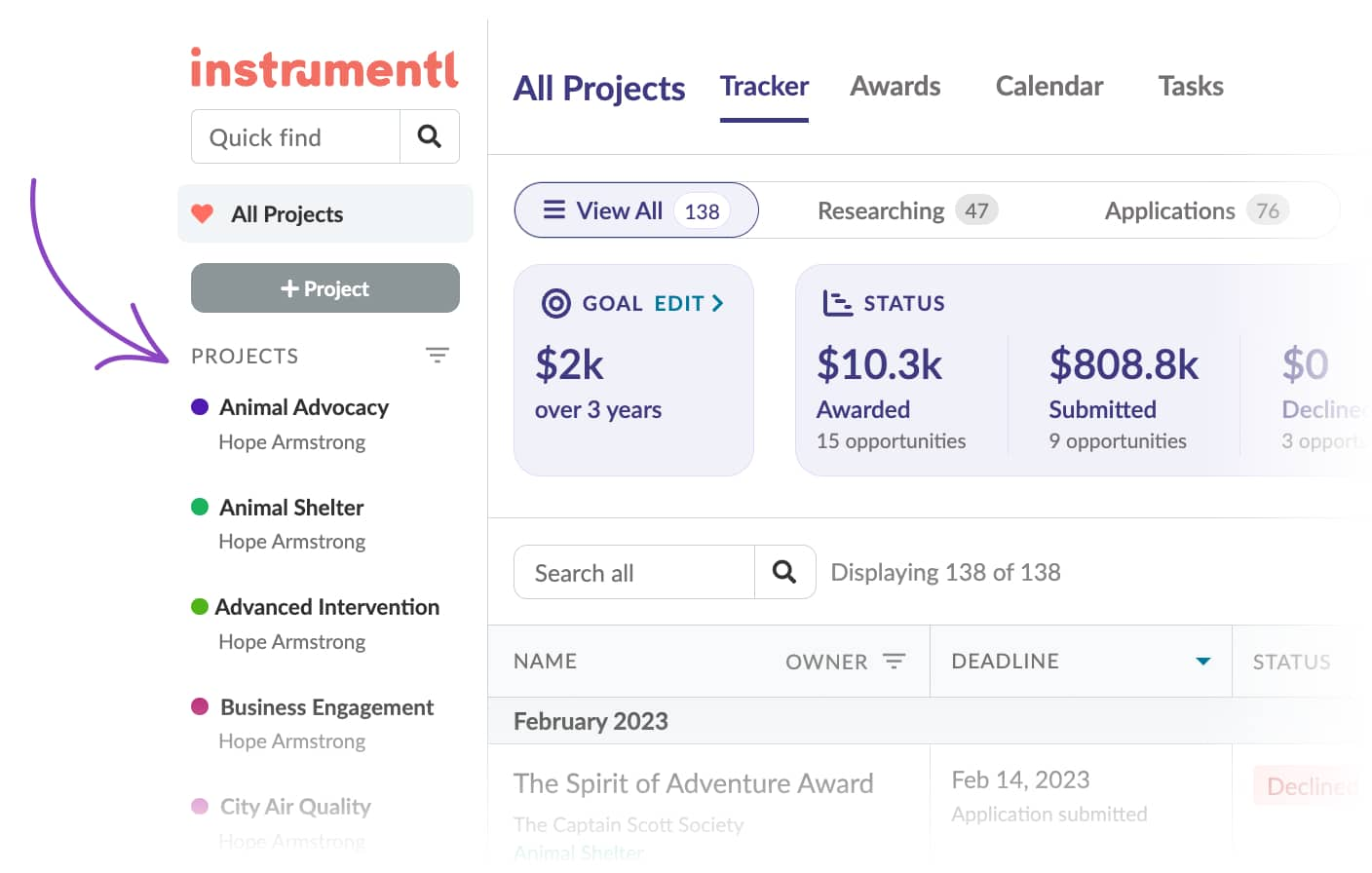Image resolution: width=1372 pixels, height=873 pixels.
Task: Open the Calendar tab
Action: [1048, 86]
